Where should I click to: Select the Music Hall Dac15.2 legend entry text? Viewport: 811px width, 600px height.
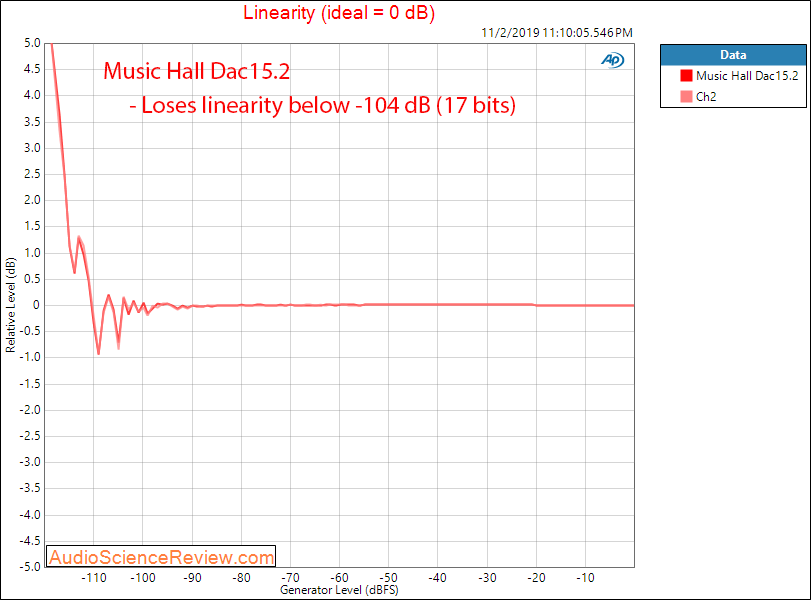tap(747, 76)
